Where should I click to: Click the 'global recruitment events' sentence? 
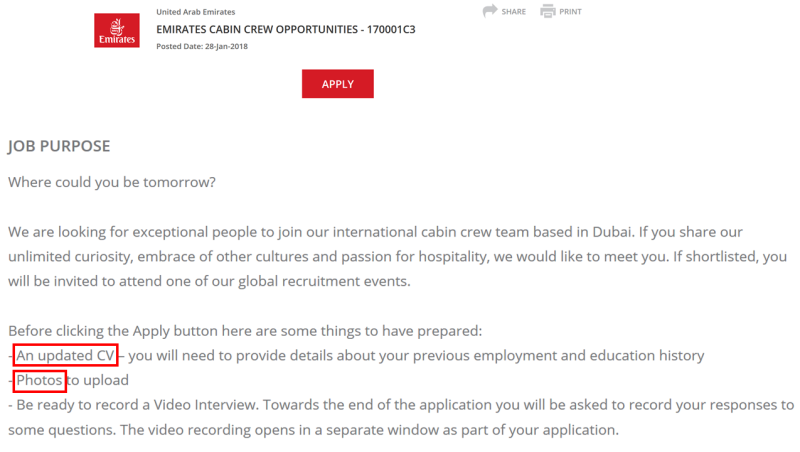click(x=209, y=282)
